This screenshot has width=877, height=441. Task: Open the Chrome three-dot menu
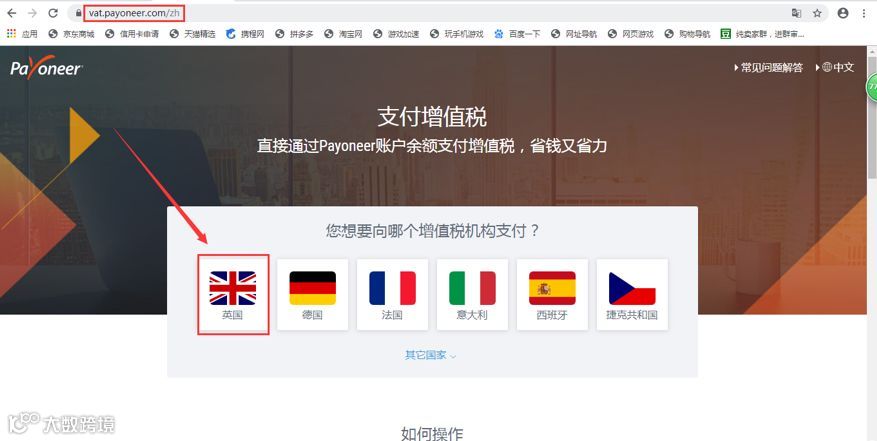[x=864, y=13]
